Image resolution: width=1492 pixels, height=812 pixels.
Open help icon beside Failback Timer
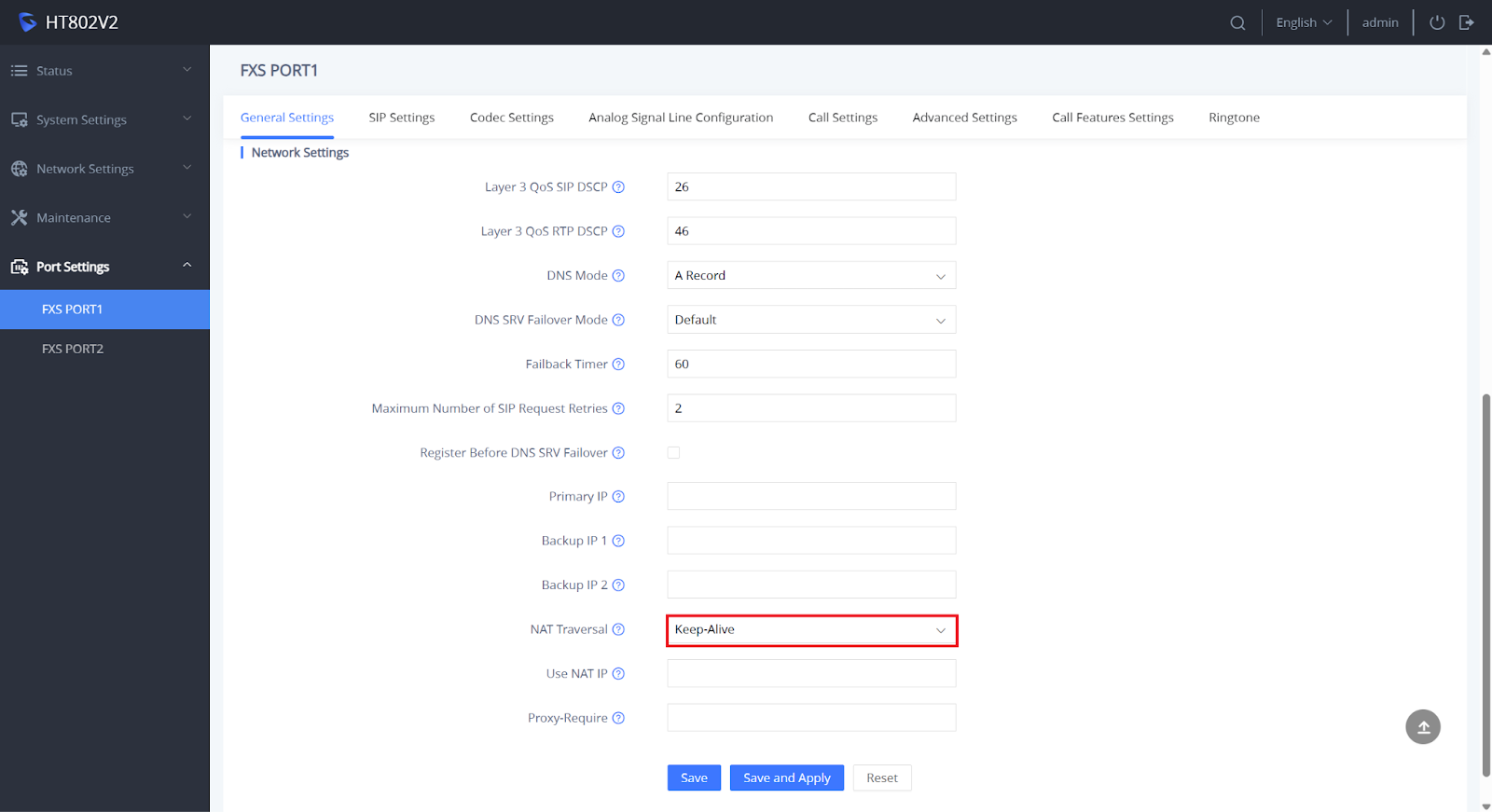(618, 364)
